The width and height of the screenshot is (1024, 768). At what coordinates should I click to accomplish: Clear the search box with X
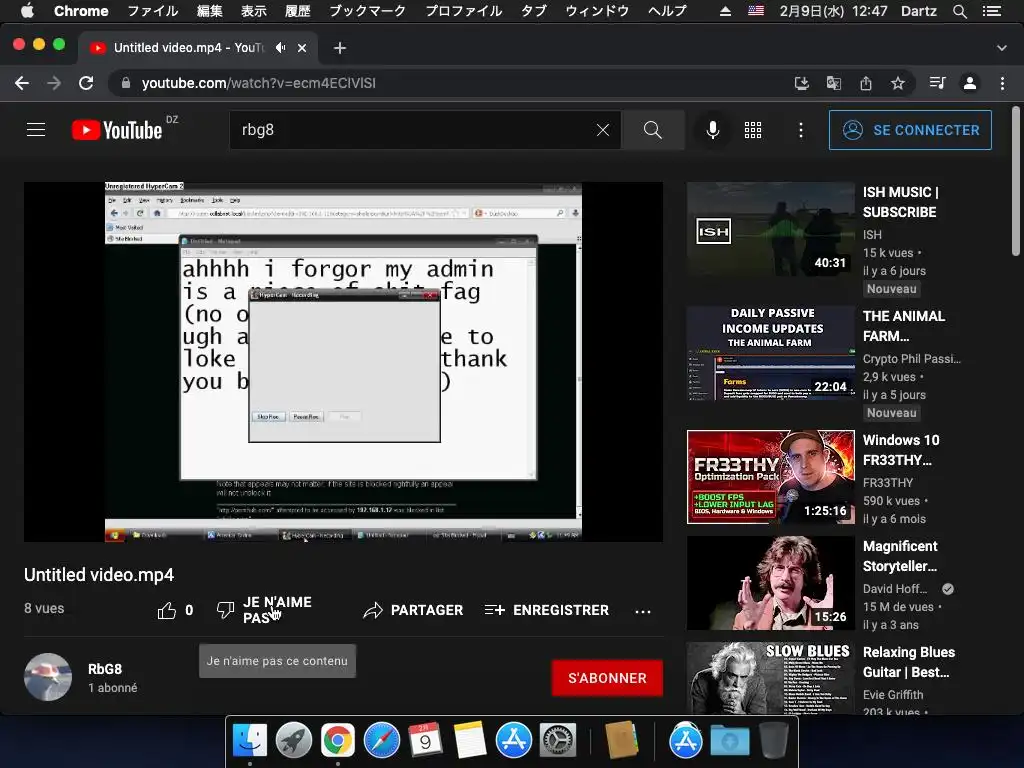(x=603, y=130)
